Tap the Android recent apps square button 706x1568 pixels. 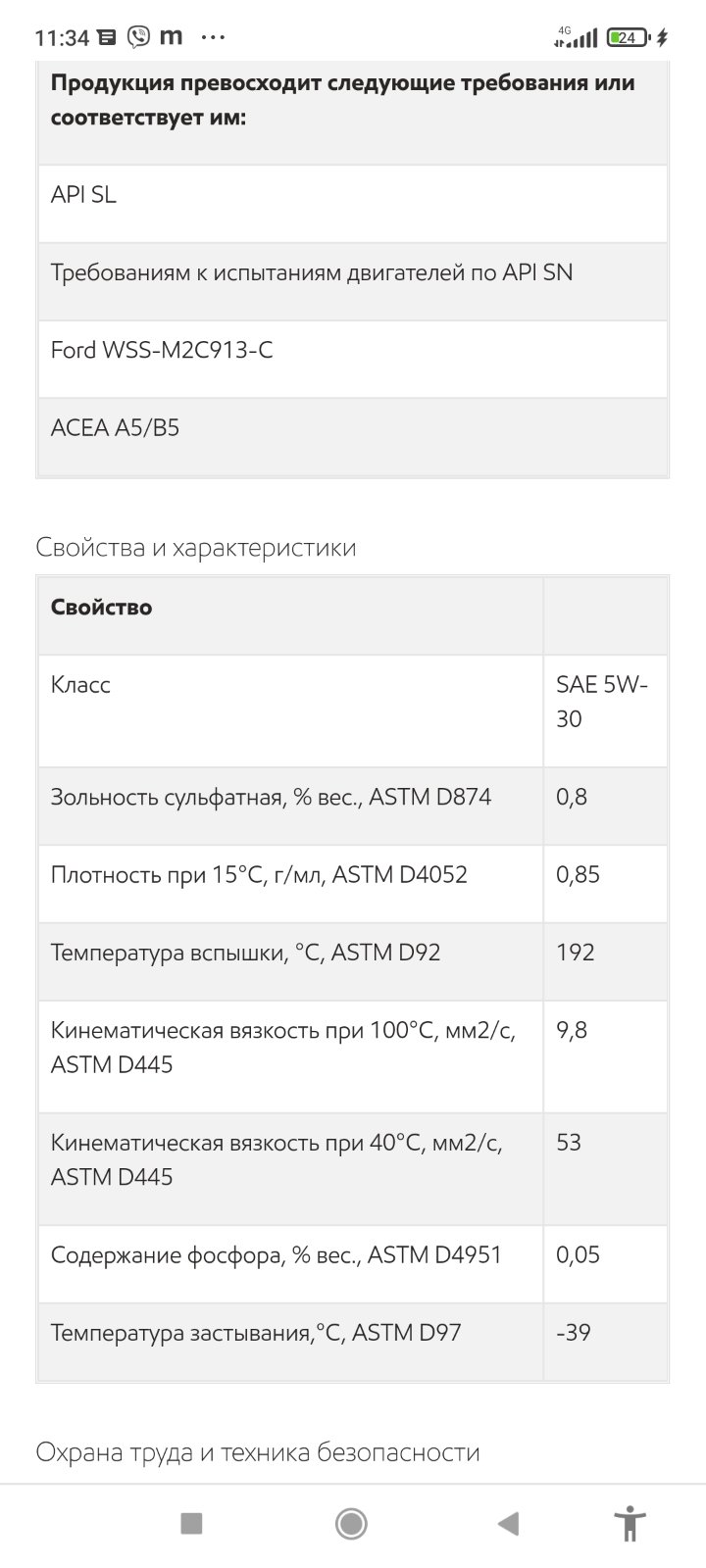191,1523
